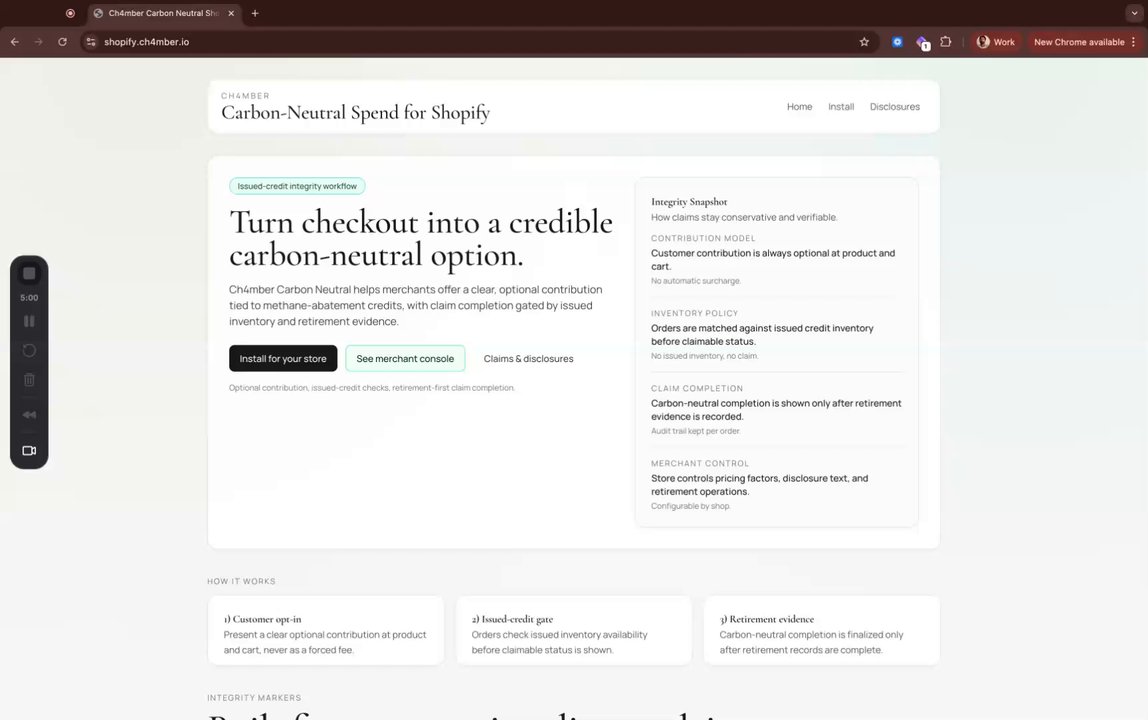Click New Chrome available update button
This screenshot has height=720, width=1148.
click(1084, 42)
